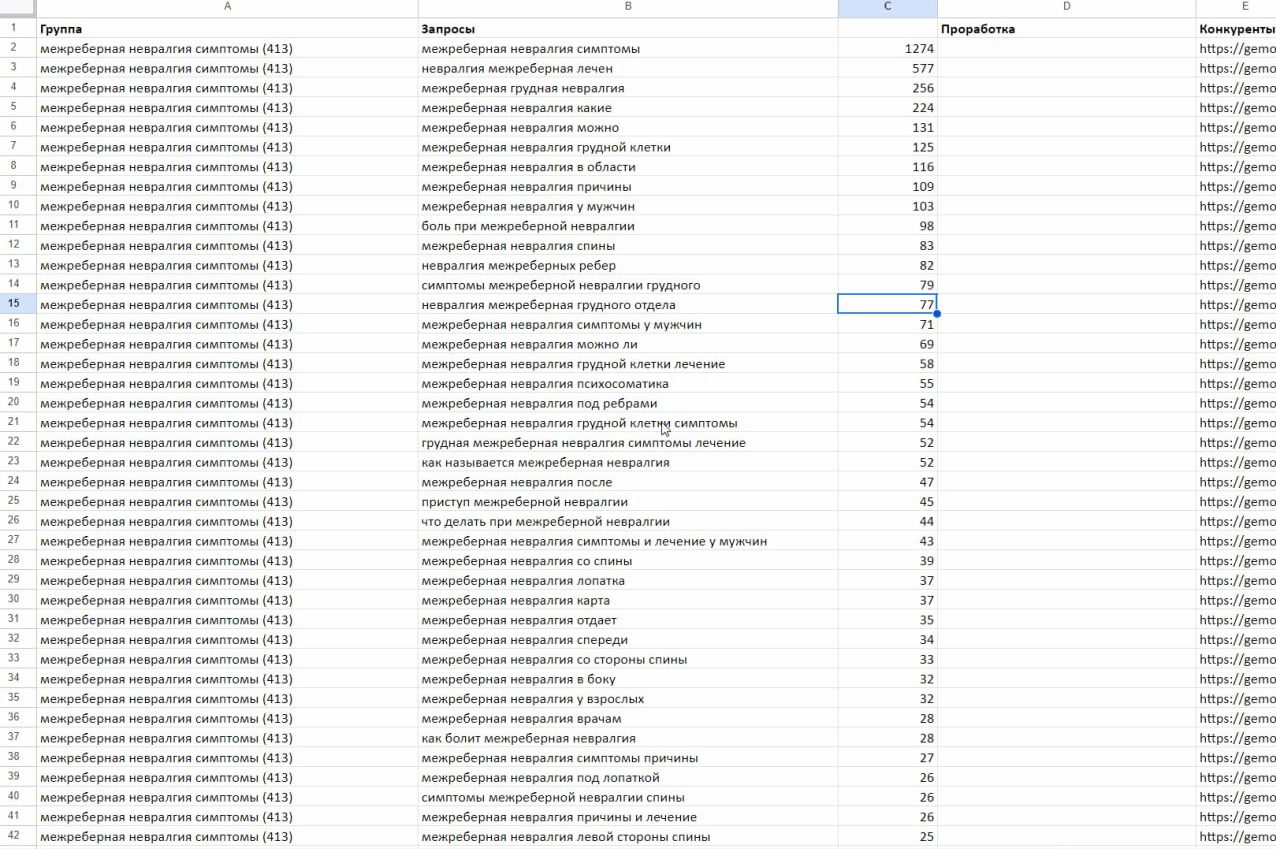The image size is (1276, 849).
Task: Click cell 'межреберная невралгия у взрослых'
Action: tap(628, 698)
